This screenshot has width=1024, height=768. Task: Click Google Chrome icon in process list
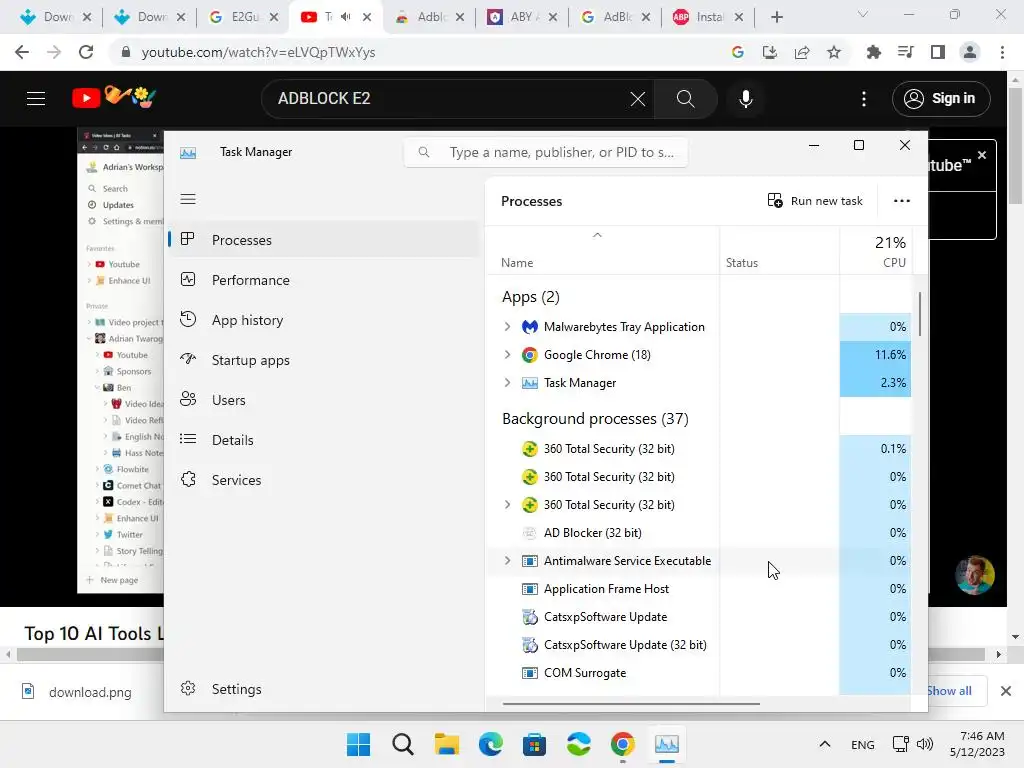530,355
